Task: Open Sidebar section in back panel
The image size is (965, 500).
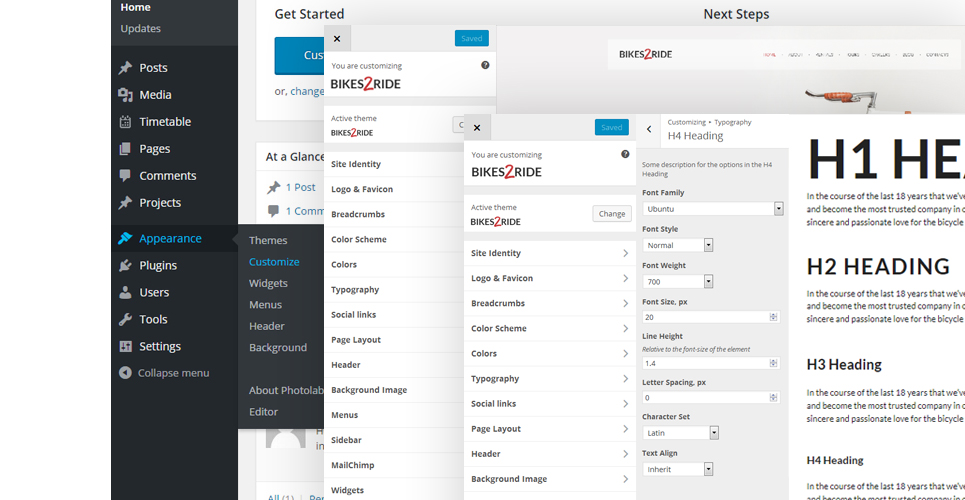Action: 394,440
